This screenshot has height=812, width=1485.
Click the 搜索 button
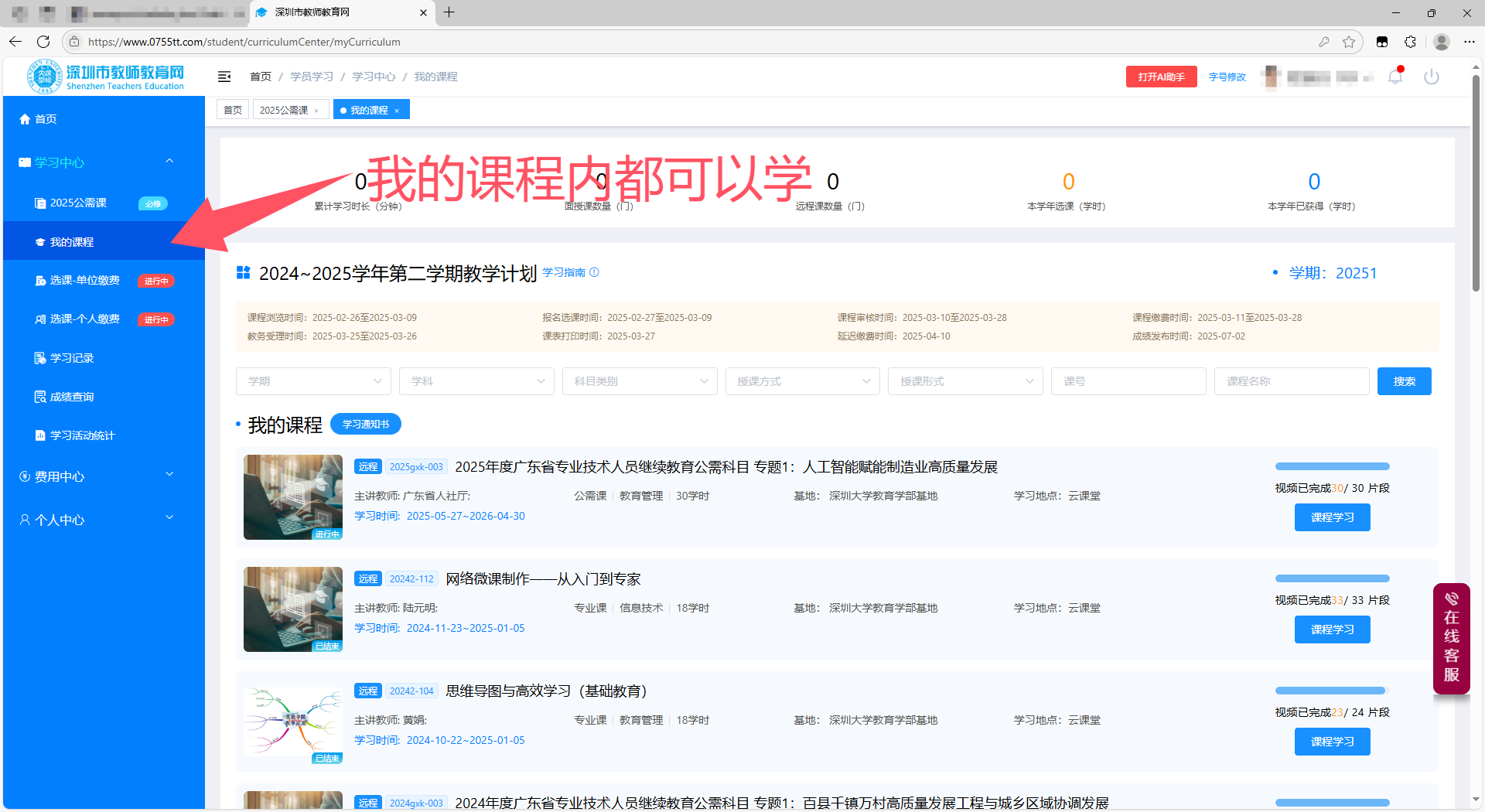click(x=1405, y=381)
